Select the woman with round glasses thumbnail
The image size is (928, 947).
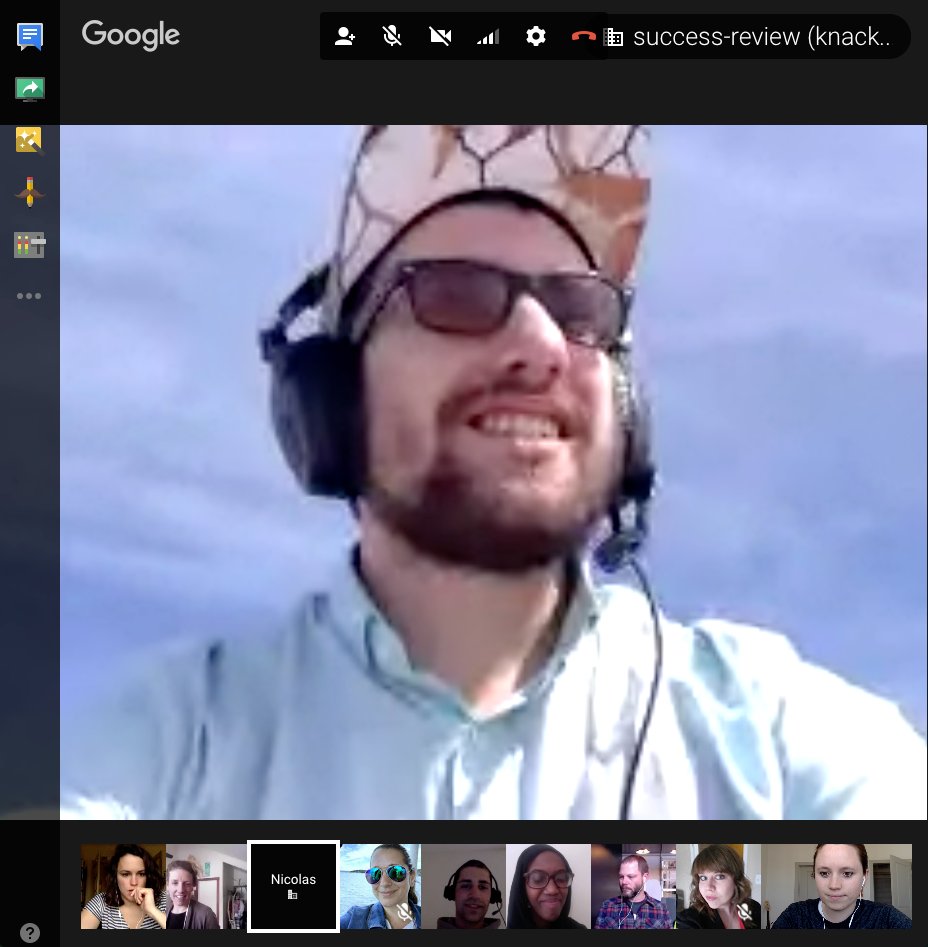click(x=548, y=886)
